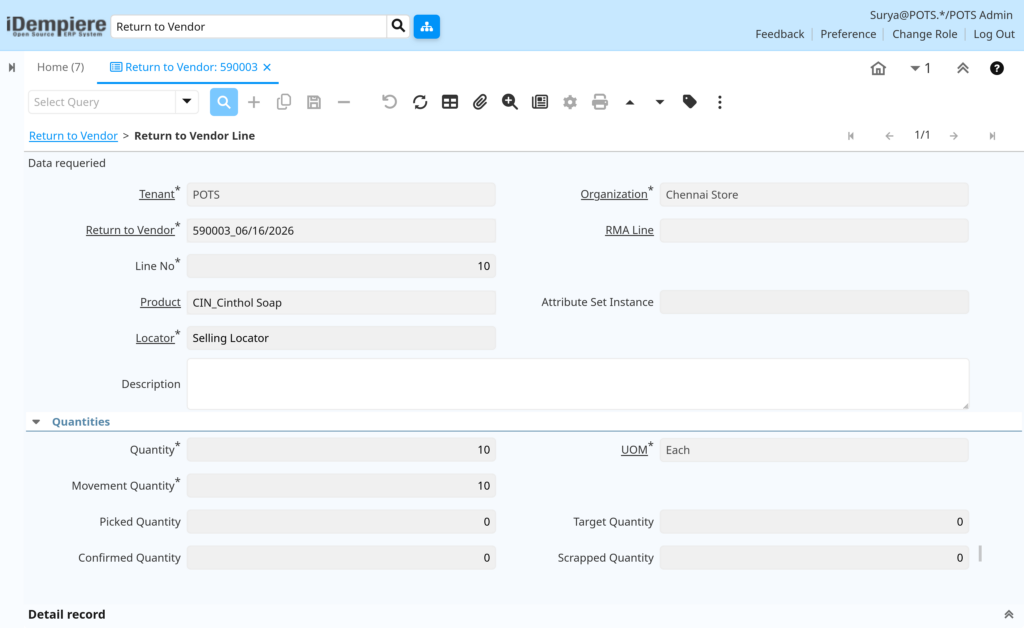This screenshot has width=1024, height=628.
Task: Click the Description text area
Action: (578, 384)
